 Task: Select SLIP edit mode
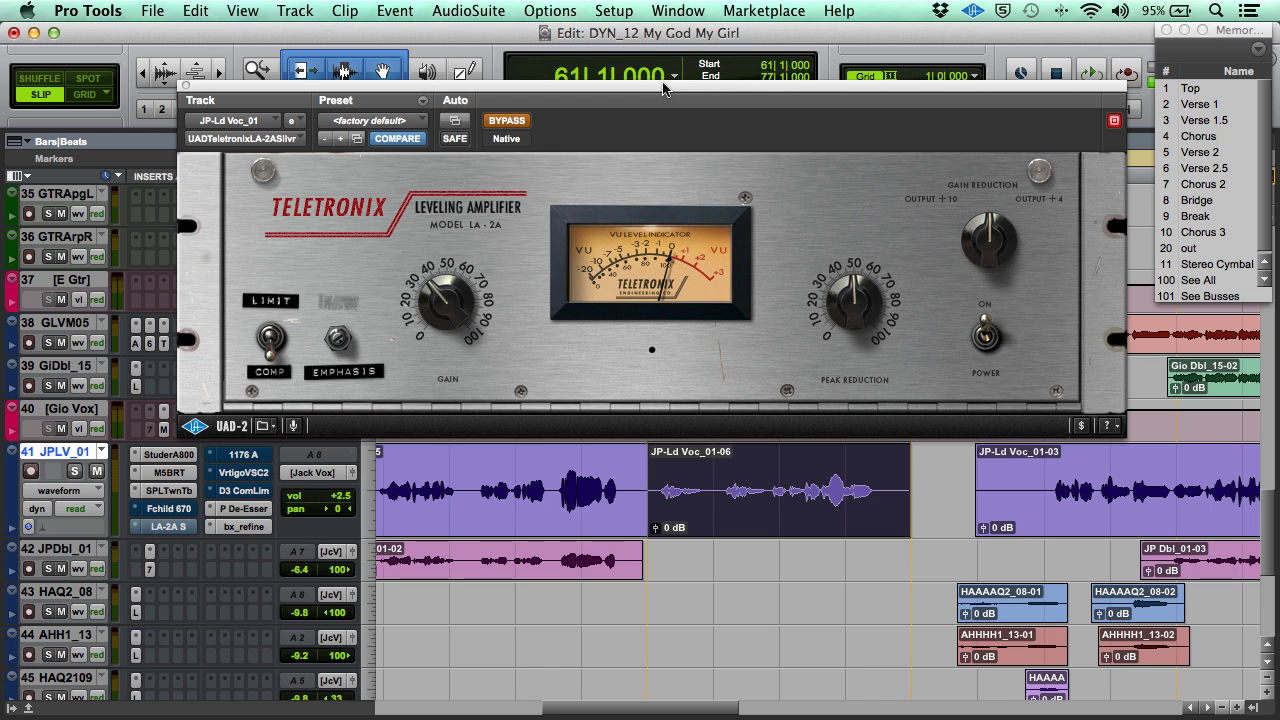click(x=40, y=95)
